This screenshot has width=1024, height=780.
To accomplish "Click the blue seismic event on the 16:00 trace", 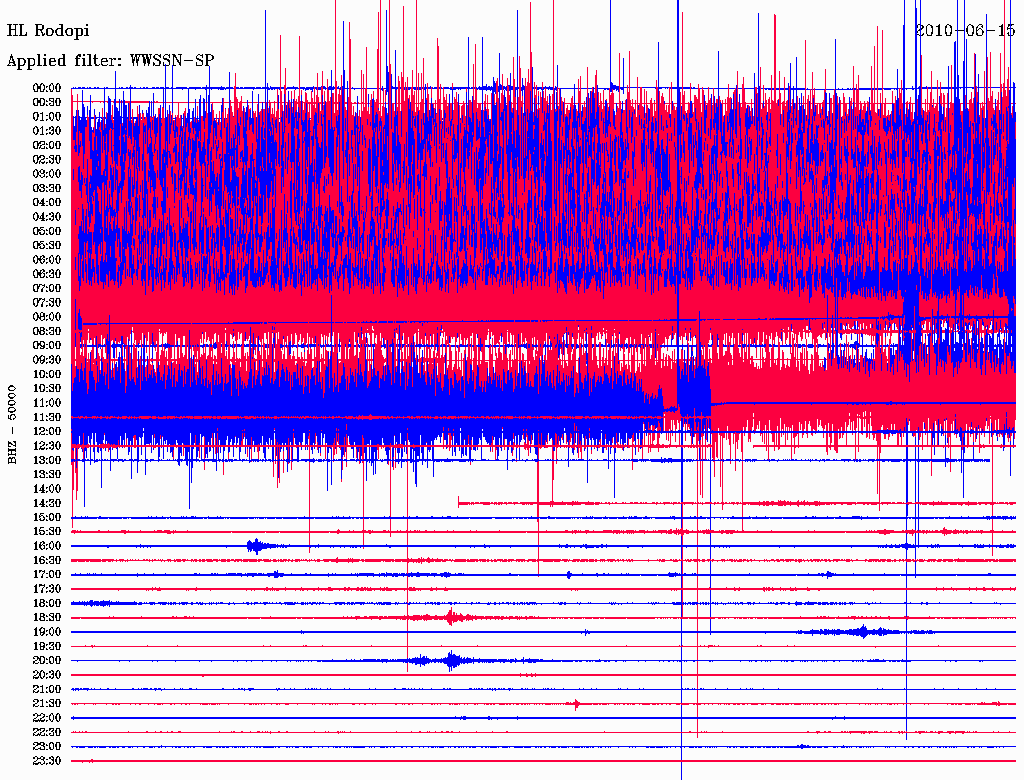I will (257, 546).
